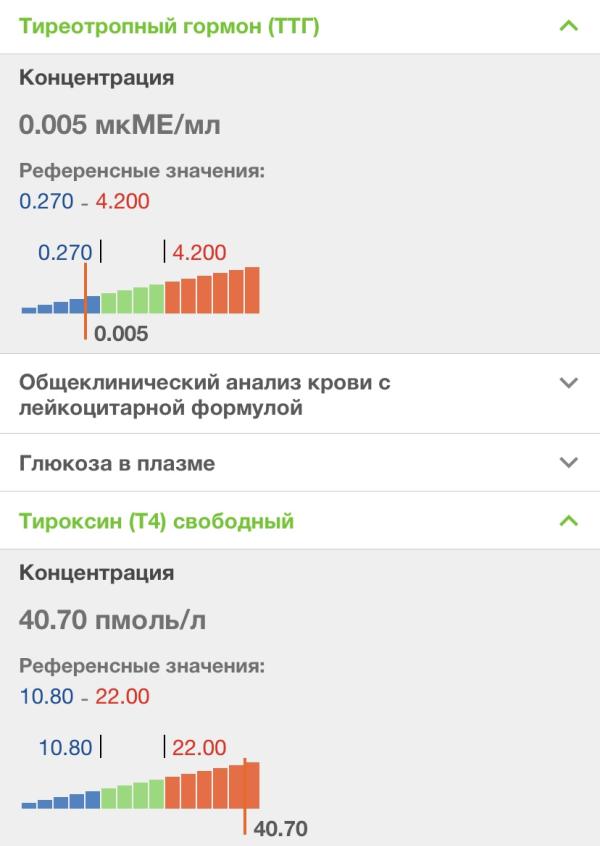Screen dimensions: 600x846
Task: Select the blue 10.80 lower reference value
Action: coord(46,696)
